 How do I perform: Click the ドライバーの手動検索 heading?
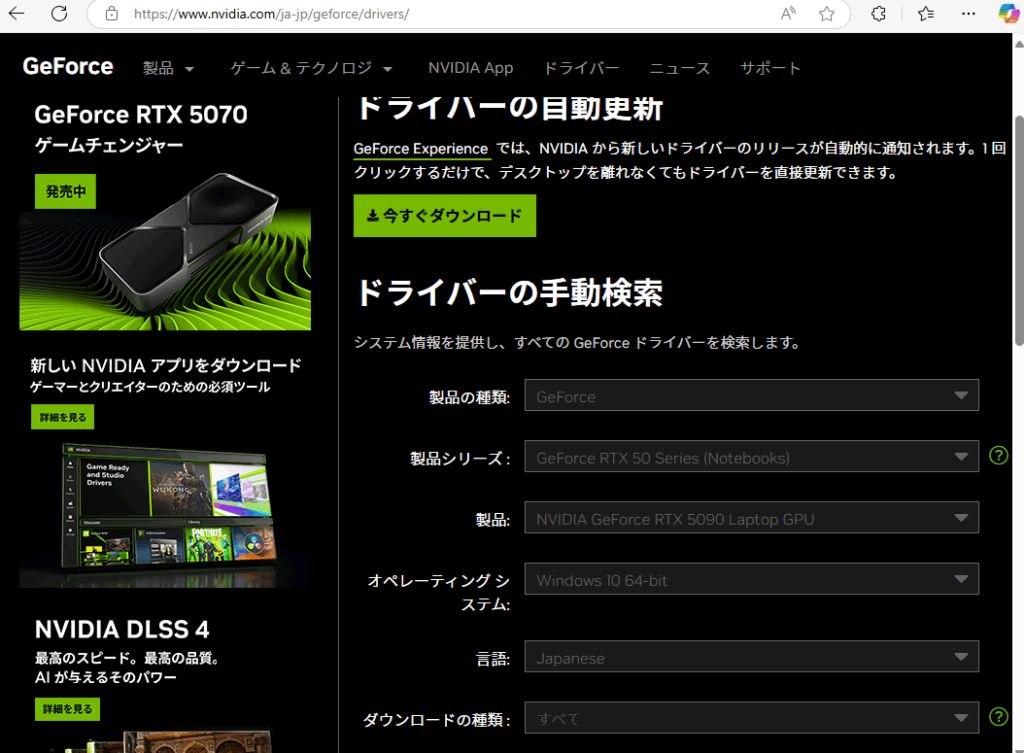point(509,292)
